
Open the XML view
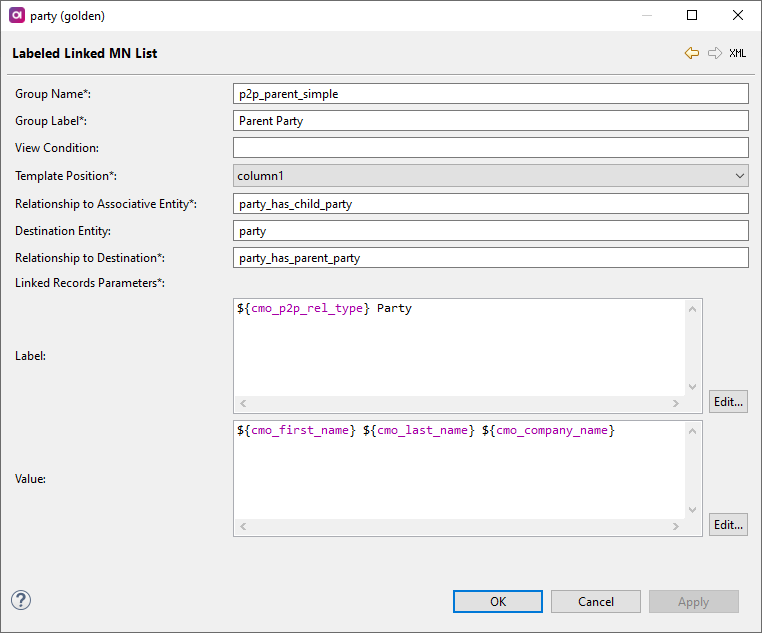coord(737,54)
